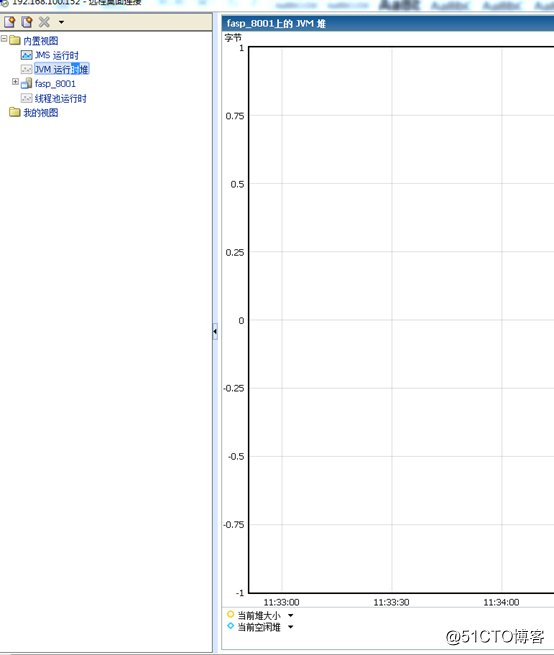Click the 11:34:00 time axis label

(501, 602)
